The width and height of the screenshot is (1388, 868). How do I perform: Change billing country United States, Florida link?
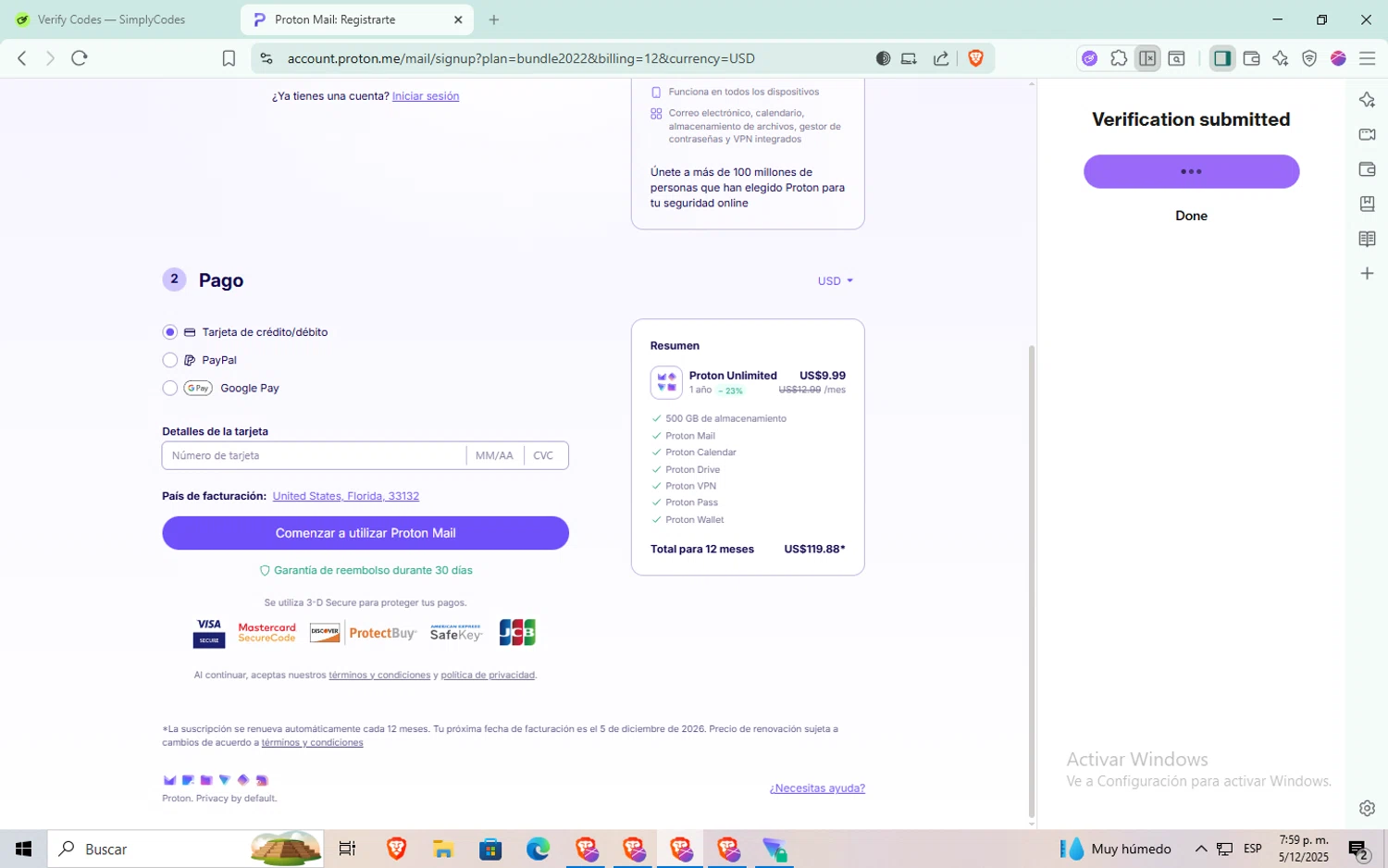[345, 496]
